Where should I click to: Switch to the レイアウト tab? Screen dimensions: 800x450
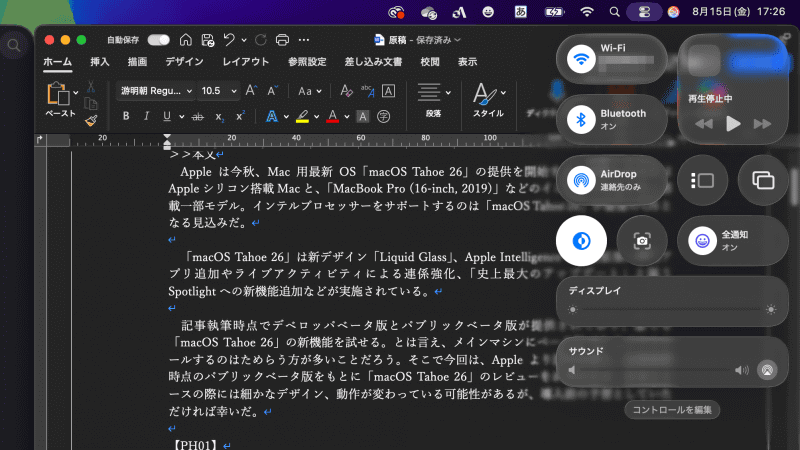[x=245, y=62]
